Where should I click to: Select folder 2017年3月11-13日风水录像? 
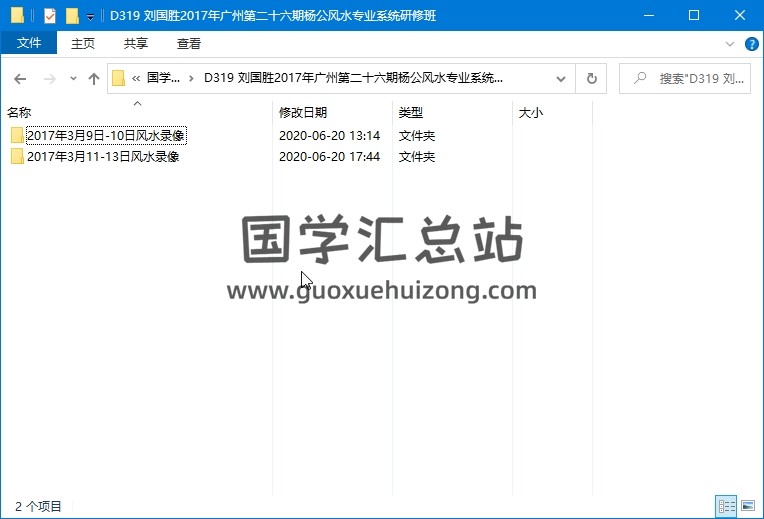pos(103,156)
